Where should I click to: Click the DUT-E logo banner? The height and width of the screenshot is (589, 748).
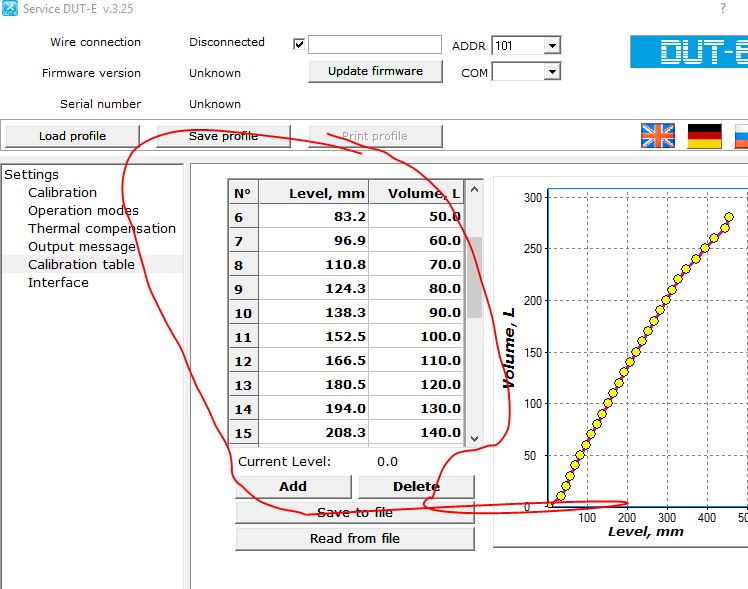point(690,51)
